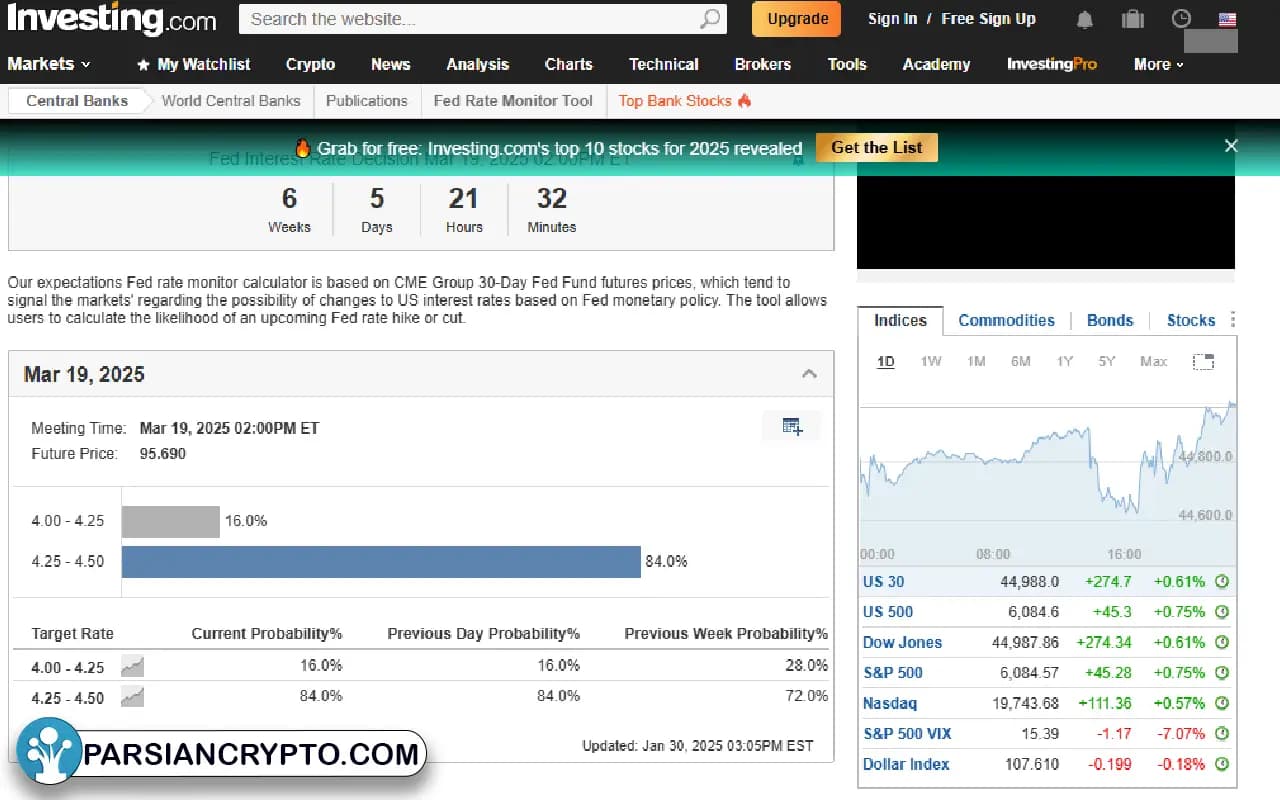This screenshot has height=800, width=1280.
Task: Click the Get the List button
Action: pyautogui.click(x=876, y=147)
